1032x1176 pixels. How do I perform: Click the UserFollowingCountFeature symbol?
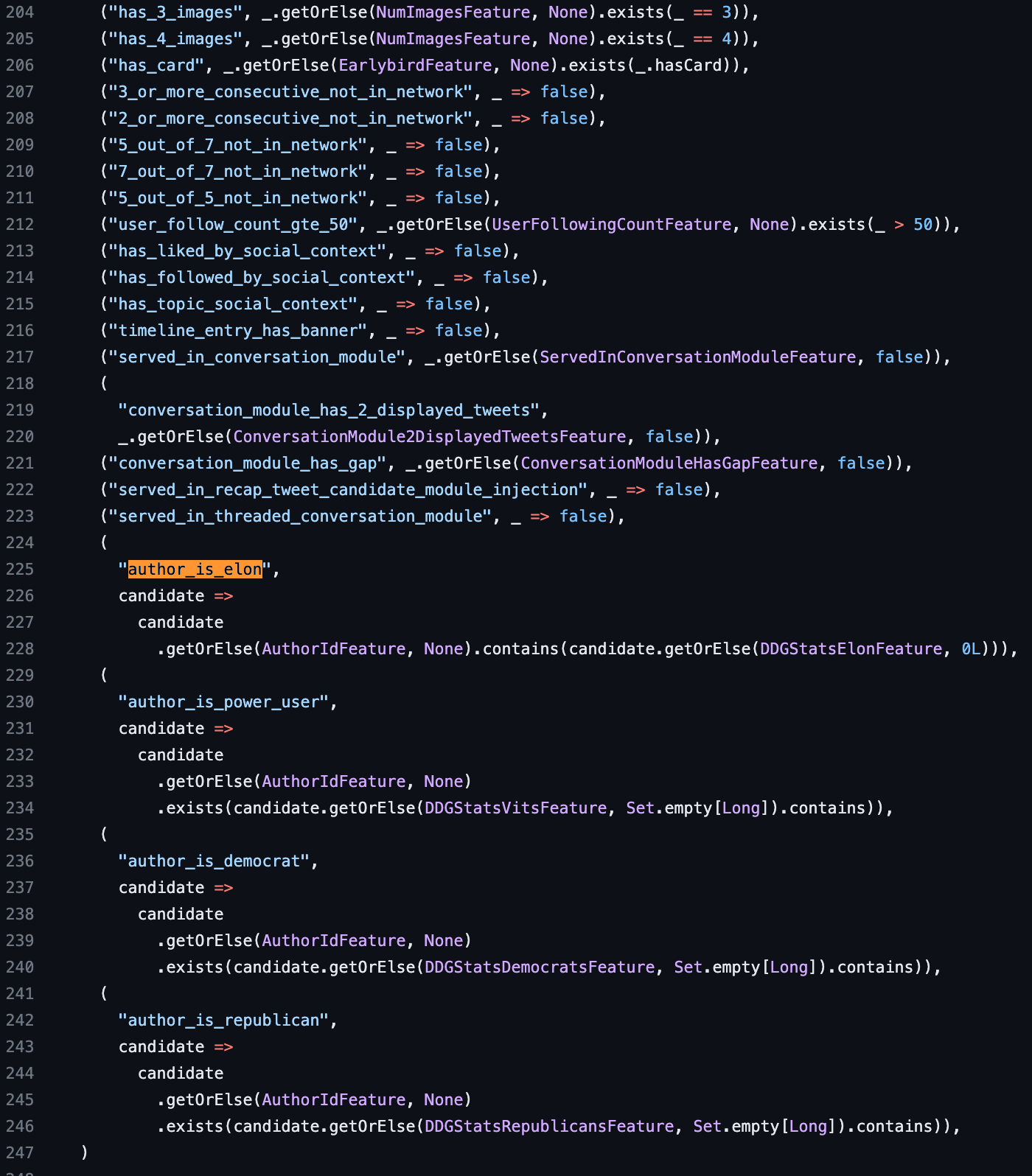click(x=611, y=225)
